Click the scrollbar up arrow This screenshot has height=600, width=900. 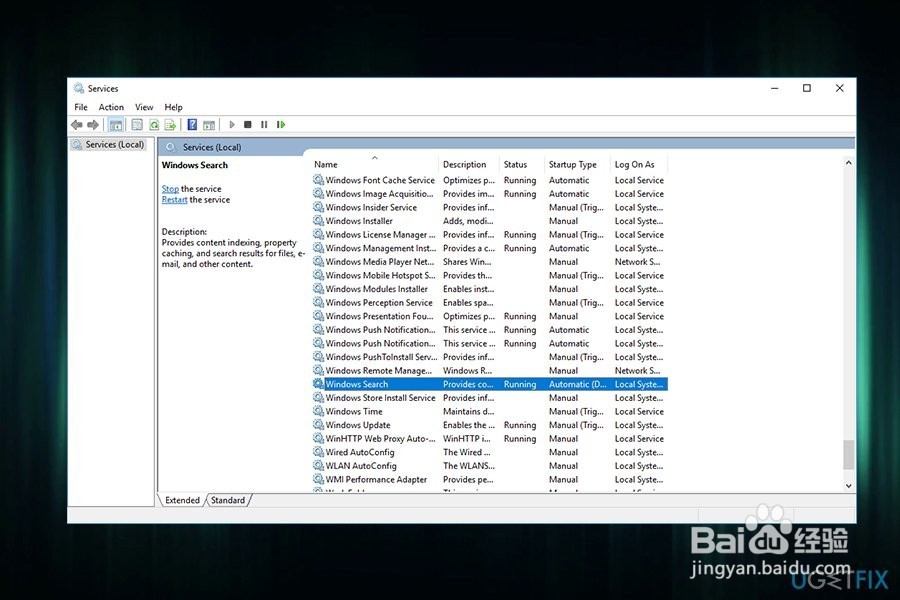[848, 163]
